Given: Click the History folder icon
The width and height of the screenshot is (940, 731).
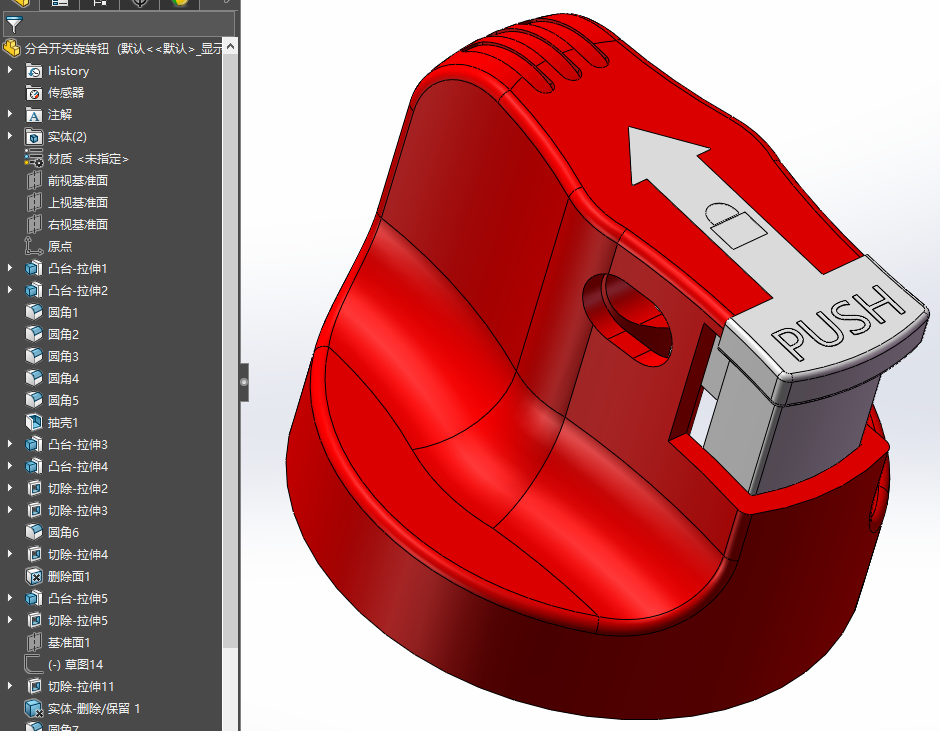Looking at the screenshot, I should click(x=34, y=71).
